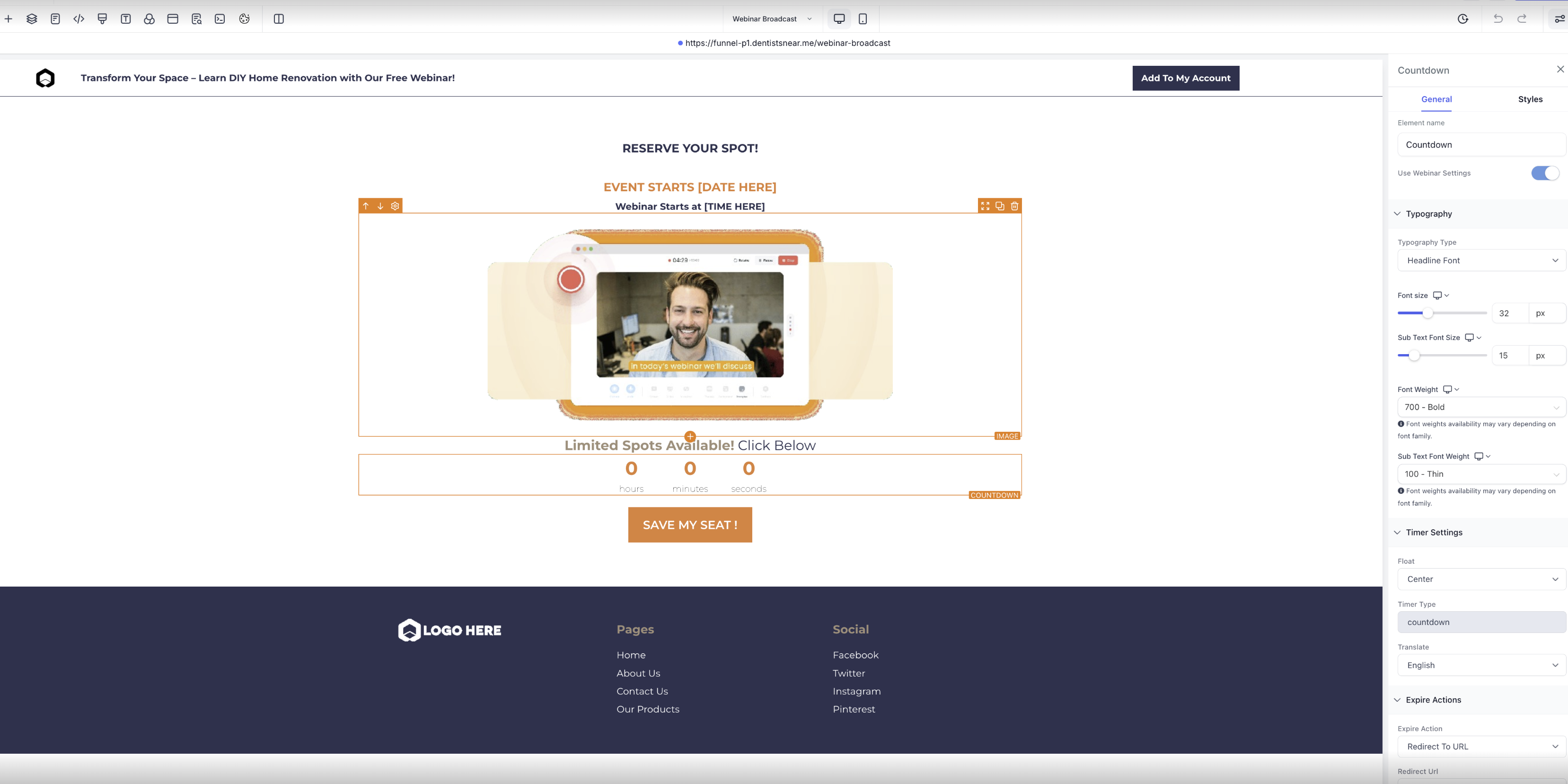Click the Pinterest footer link
1568x784 pixels.
click(x=854, y=710)
